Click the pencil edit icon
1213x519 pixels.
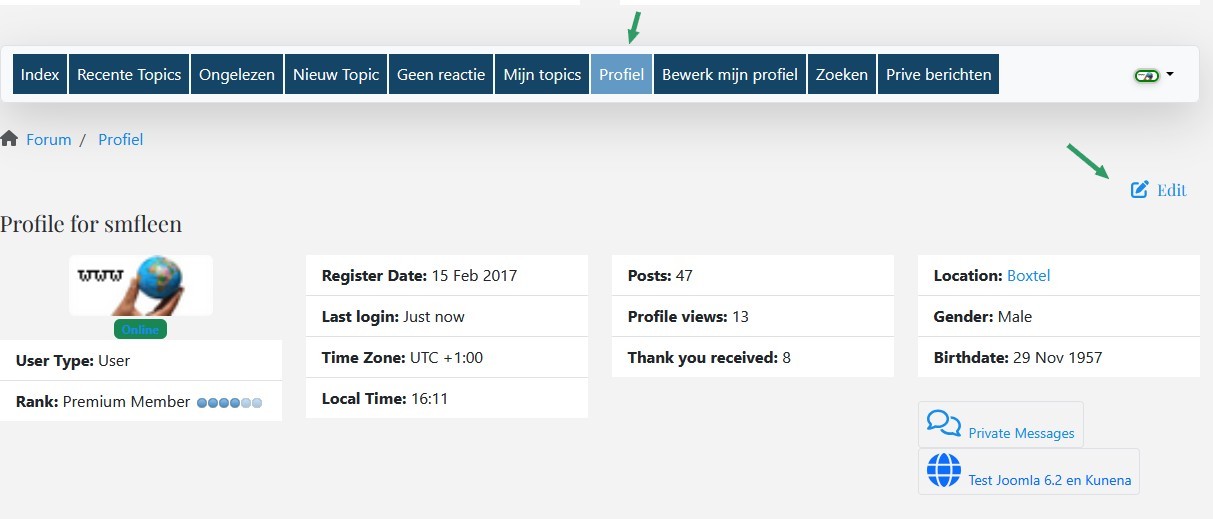coord(1139,190)
